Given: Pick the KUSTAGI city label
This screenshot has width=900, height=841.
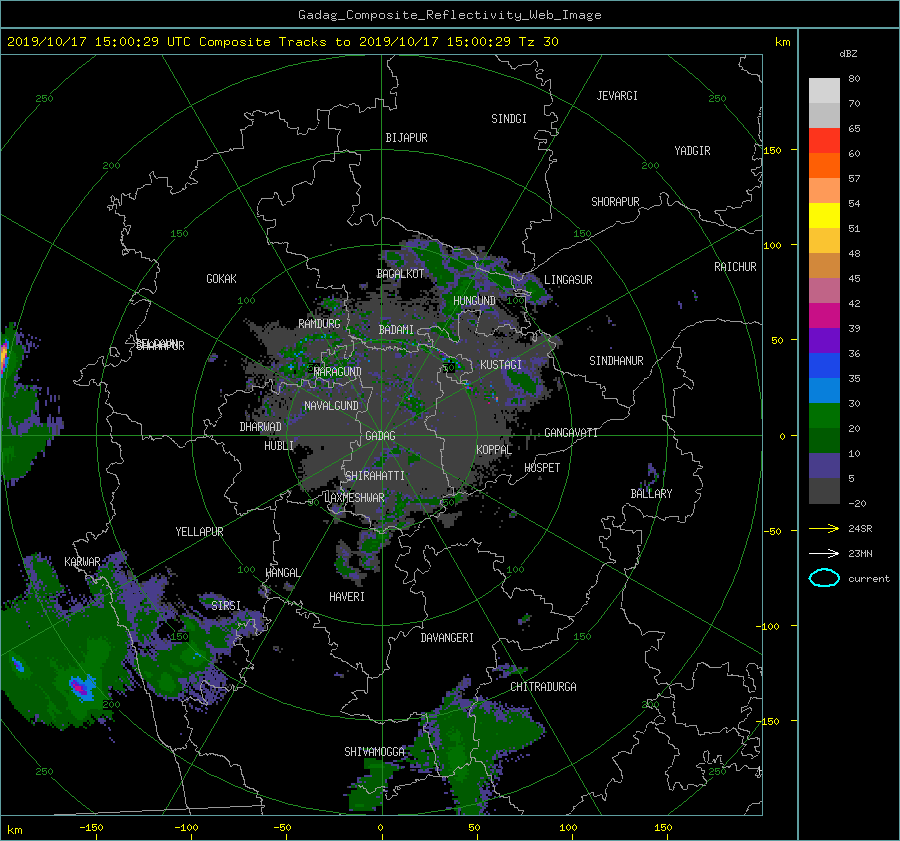Looking at the screenshot, I should [x=501, y=365].
